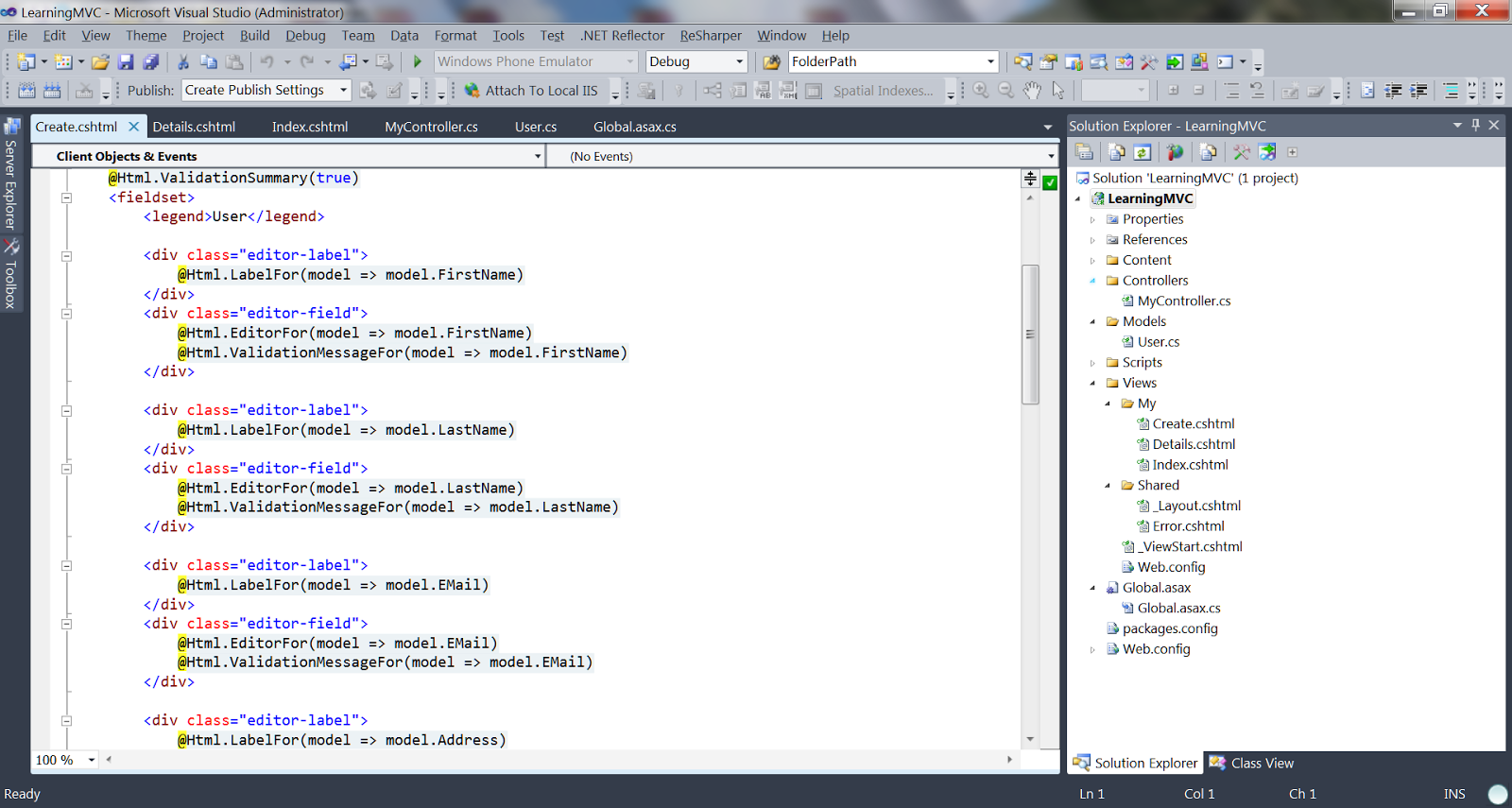Click the Save icon in the toolbar

pos(126,62)
